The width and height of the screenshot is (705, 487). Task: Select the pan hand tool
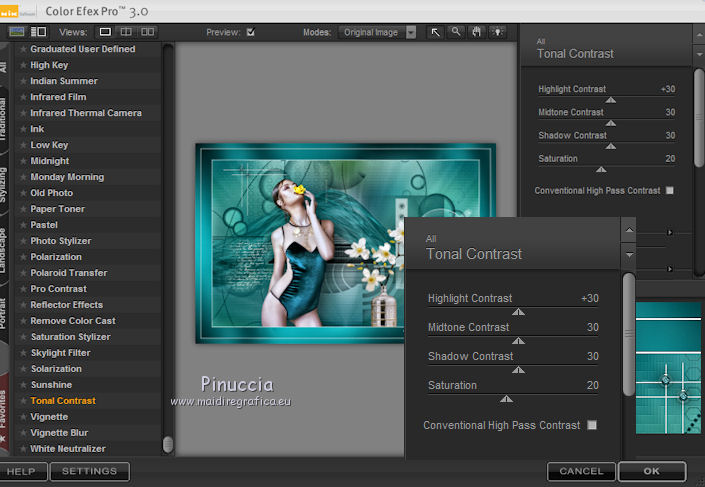pyautogui.click(x=477, y=32)
